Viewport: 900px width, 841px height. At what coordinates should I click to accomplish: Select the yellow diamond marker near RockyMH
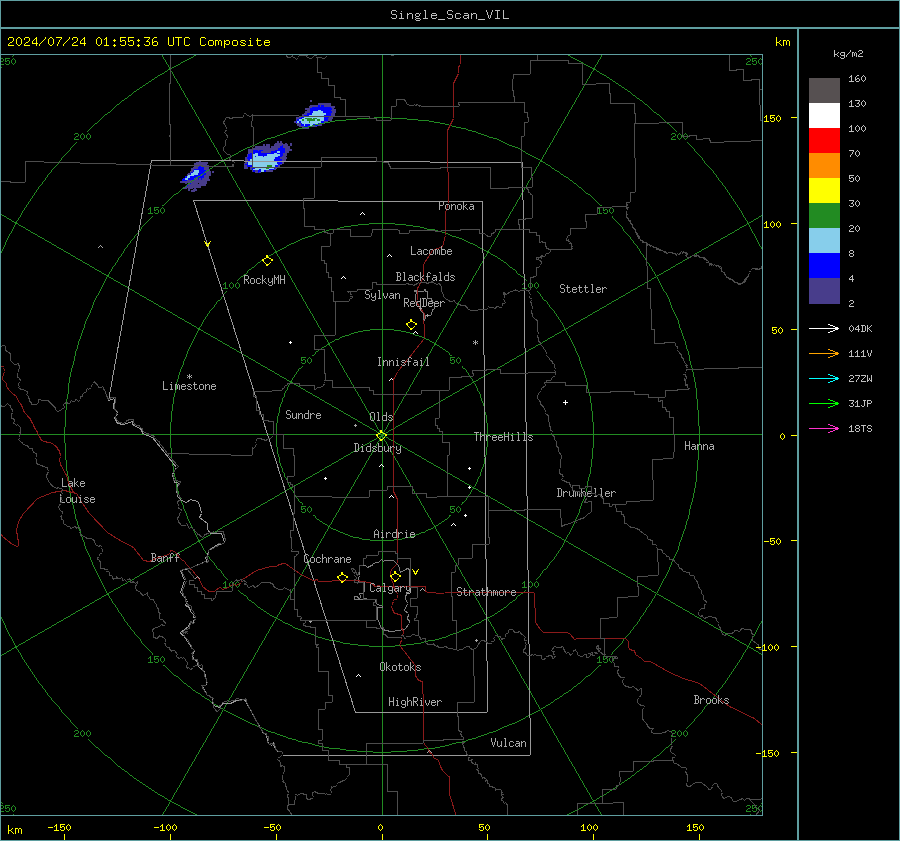[x=267, y=261]
